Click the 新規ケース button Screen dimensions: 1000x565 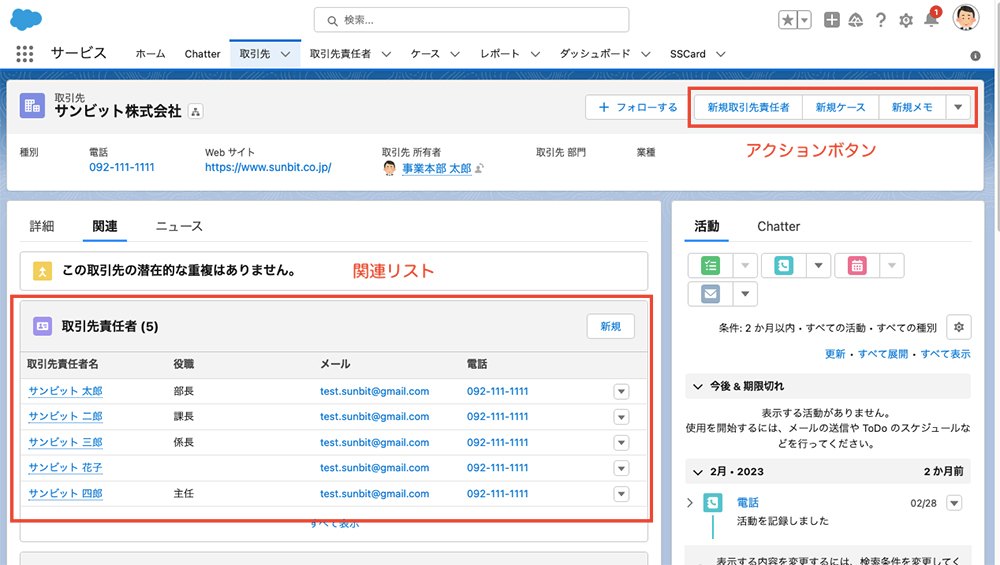841,107
